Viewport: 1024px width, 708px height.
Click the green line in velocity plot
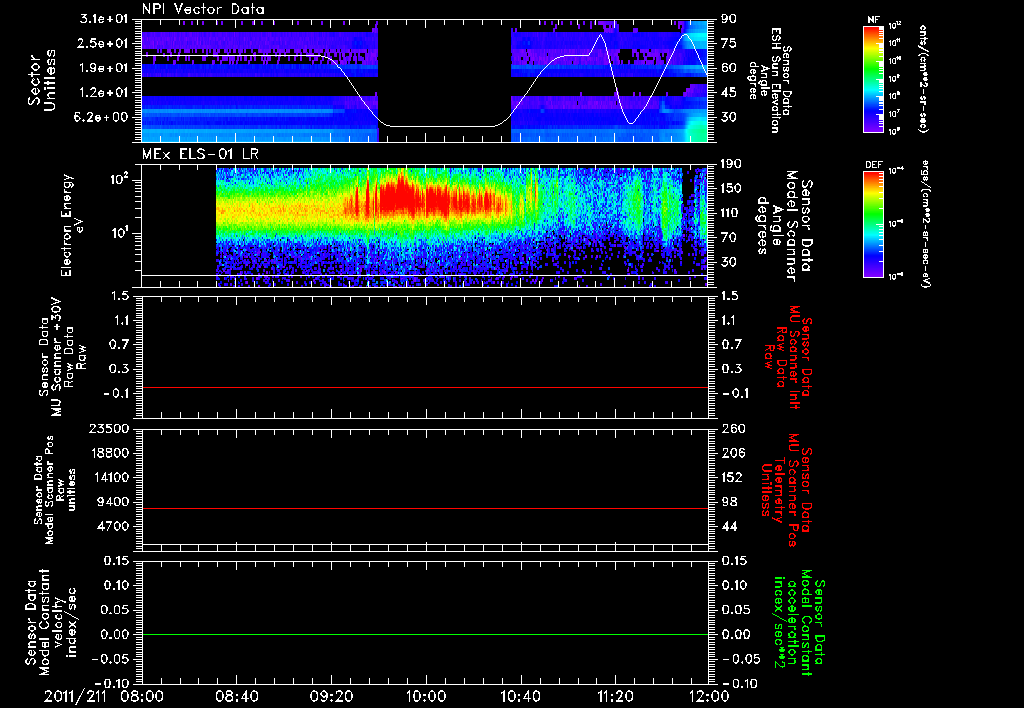[424, 634]
